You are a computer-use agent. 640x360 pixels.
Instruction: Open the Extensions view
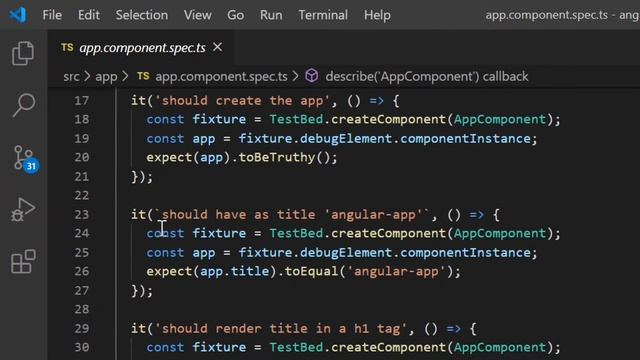tap(23, 262)
